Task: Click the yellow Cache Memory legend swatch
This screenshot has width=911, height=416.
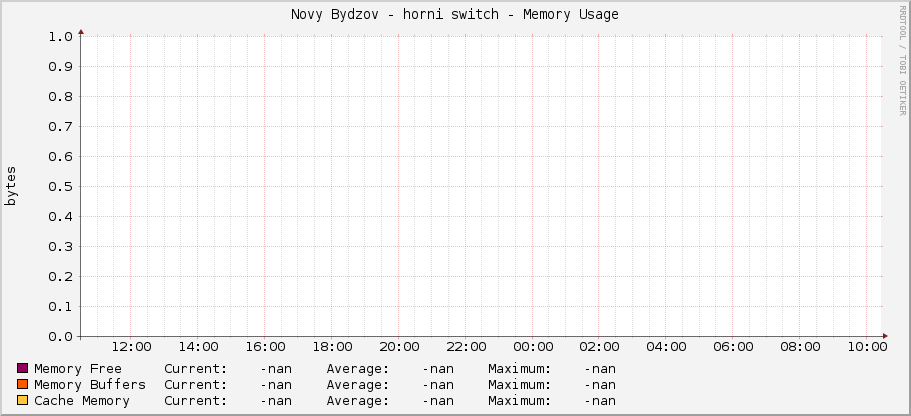Action: pyautogui.click(x=23, y=400)
